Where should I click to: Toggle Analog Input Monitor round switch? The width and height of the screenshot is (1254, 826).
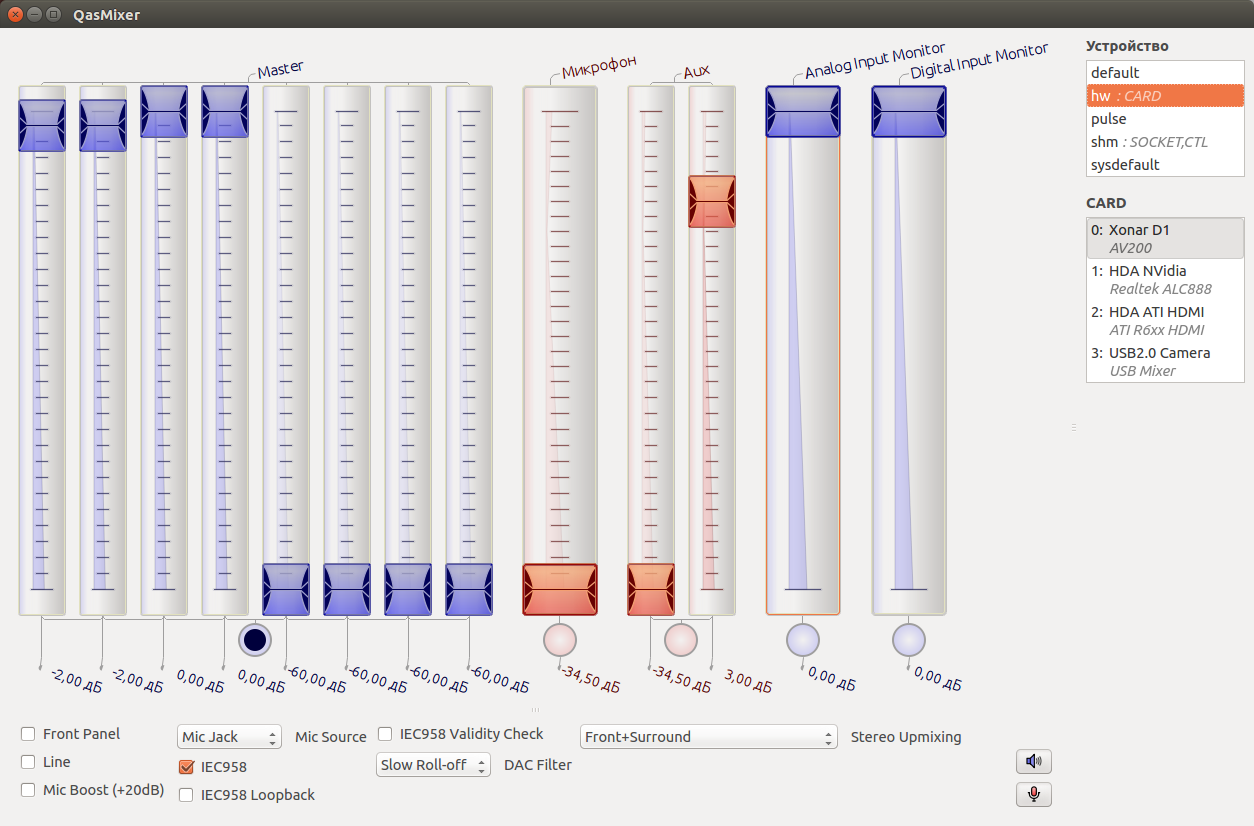tap(803, 639)
